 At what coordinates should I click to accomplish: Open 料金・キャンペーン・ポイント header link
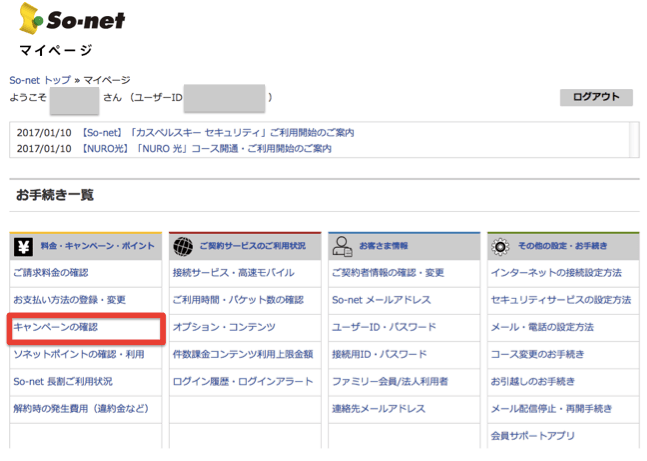click(98, 246)
